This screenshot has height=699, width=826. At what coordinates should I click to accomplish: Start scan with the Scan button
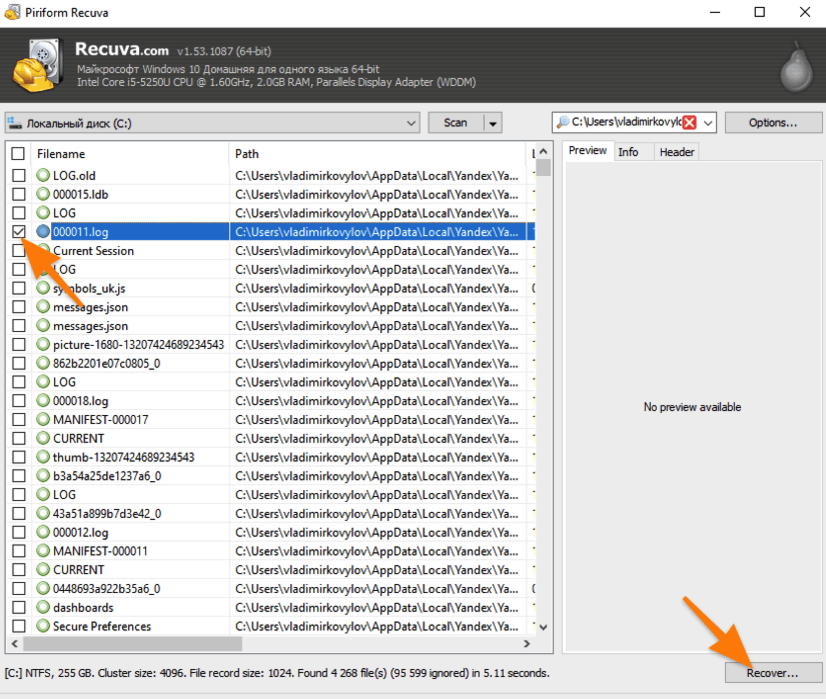pyautogui.click(x=456, y=123)
